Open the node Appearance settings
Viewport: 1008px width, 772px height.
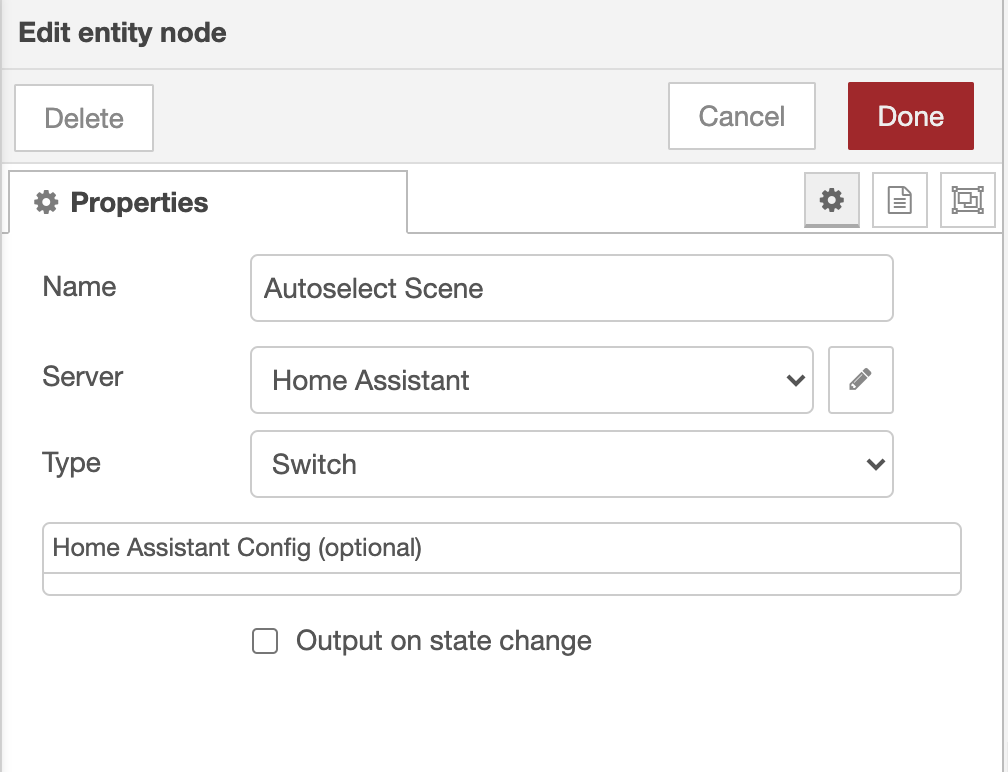coord(967,199)
